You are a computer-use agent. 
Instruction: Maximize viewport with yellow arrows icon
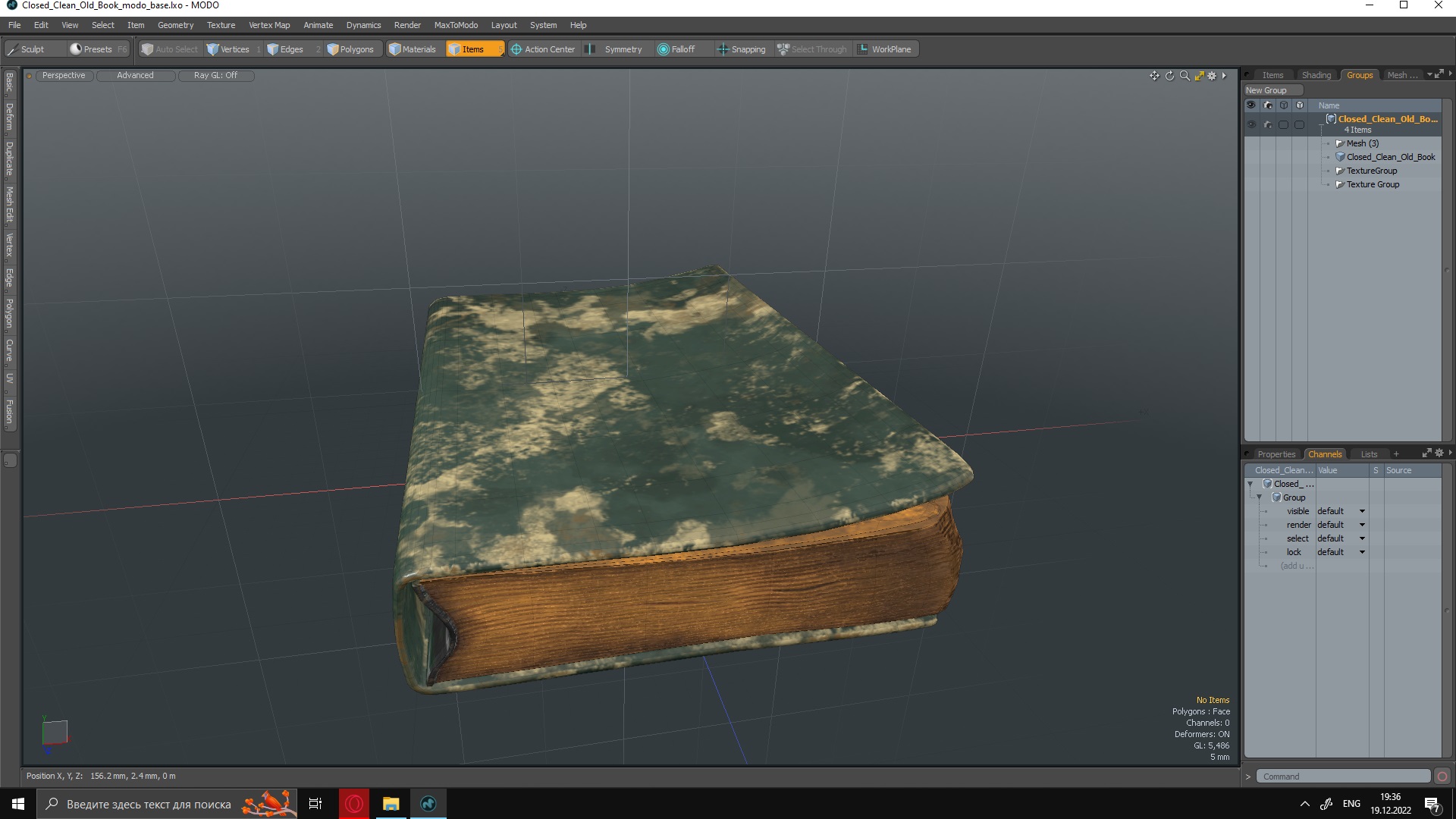coord(1199,76)
